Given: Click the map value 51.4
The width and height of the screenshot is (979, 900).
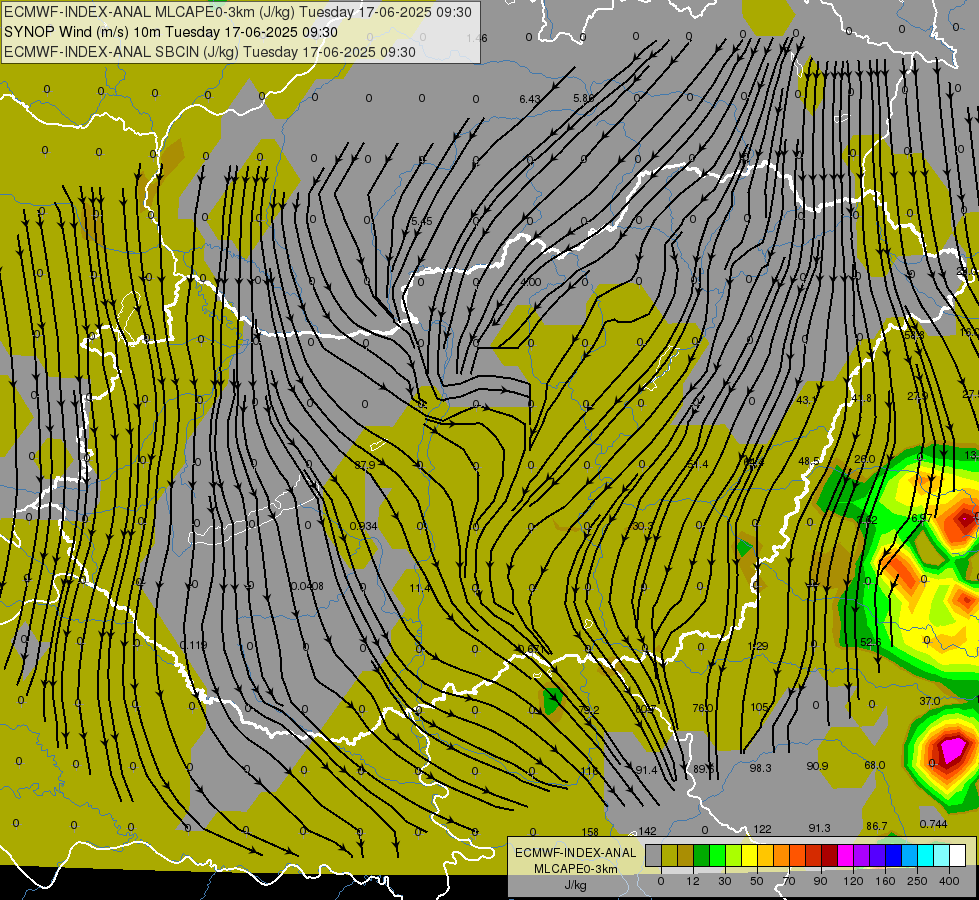Looking at the screenshot, I should coord(697,464).
